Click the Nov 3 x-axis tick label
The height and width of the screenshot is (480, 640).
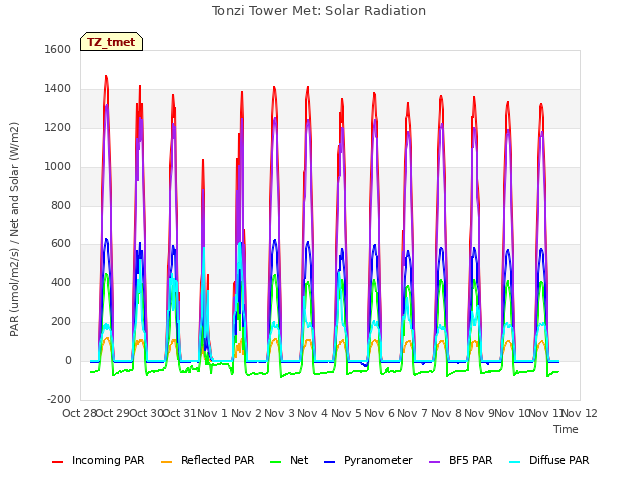[x=279, y=413]
